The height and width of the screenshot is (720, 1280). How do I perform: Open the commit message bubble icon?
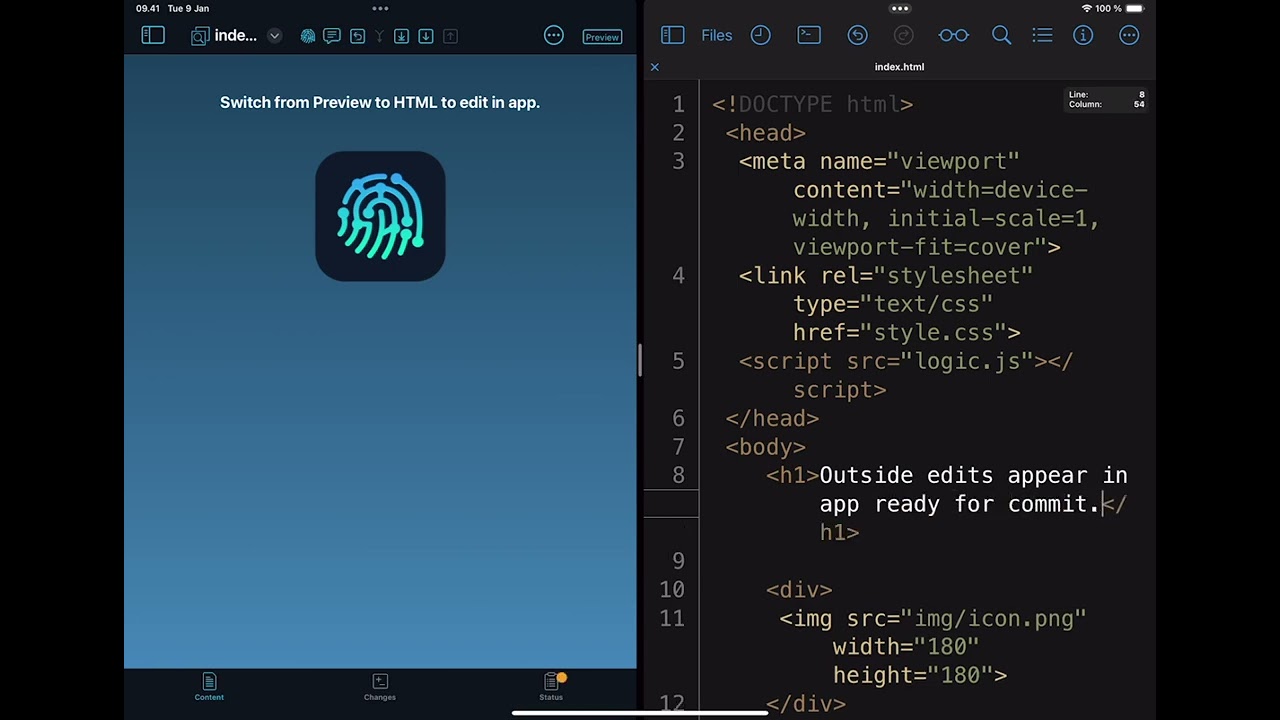pos(332,36)
